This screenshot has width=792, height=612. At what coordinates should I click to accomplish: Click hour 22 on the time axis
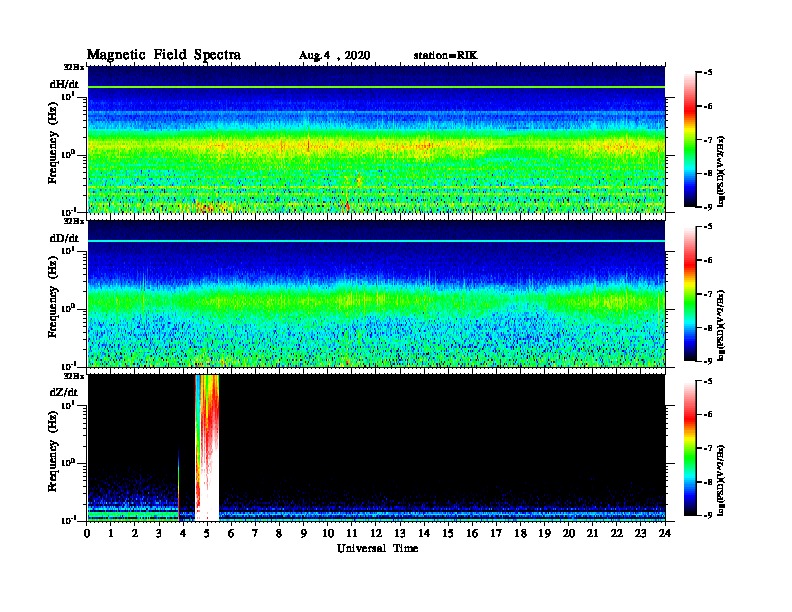tap(617, 533)
